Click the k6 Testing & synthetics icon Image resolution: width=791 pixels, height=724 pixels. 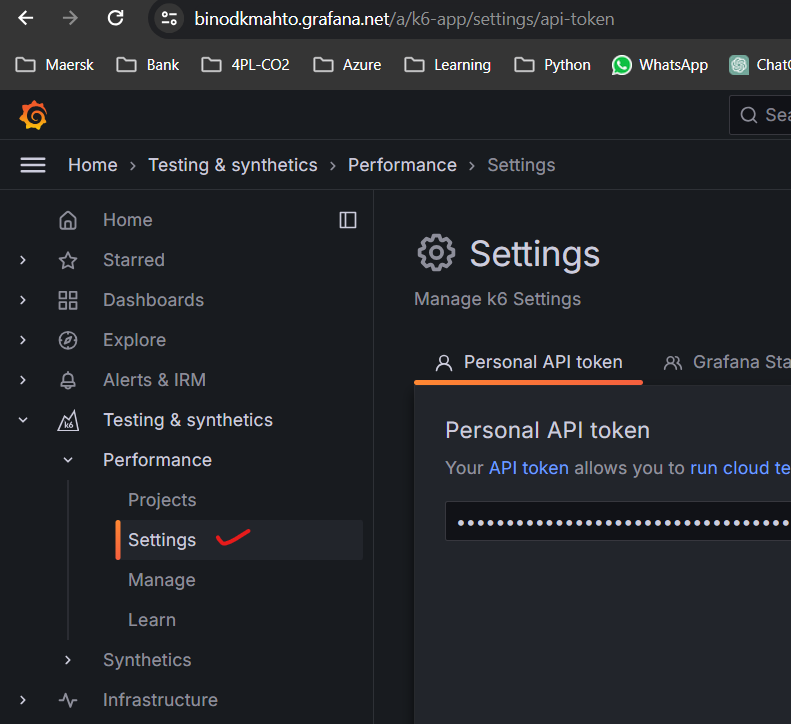pos(68,421)
